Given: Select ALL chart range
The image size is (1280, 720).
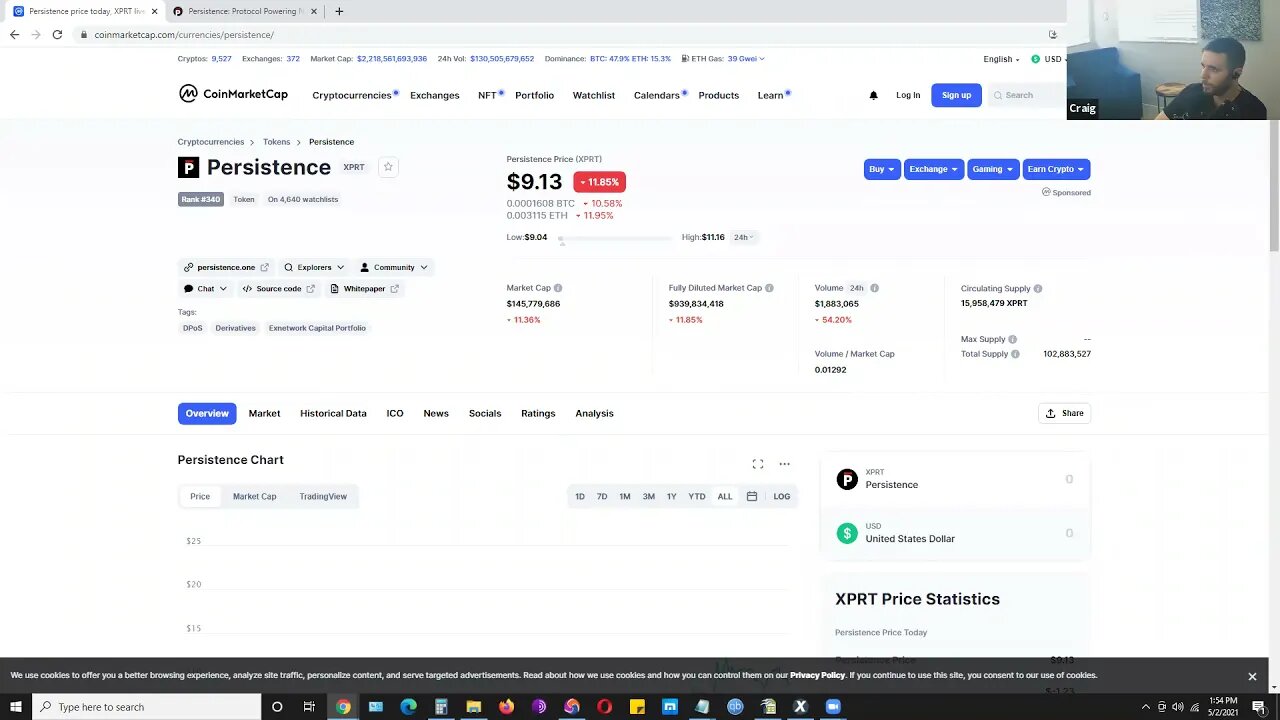Looking at the screenshot, I should tap(725, 496).
